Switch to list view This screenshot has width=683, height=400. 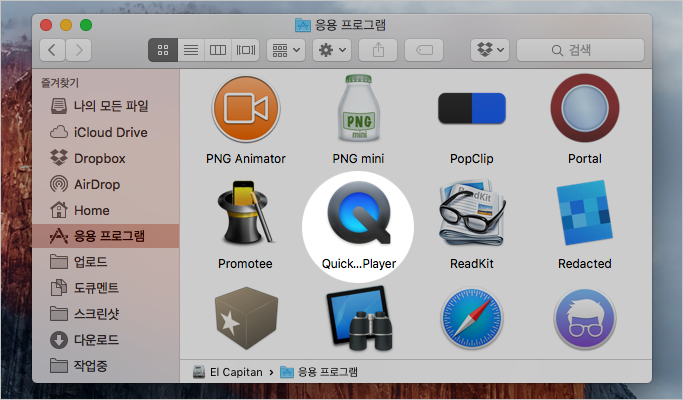(x=191, y=50)
